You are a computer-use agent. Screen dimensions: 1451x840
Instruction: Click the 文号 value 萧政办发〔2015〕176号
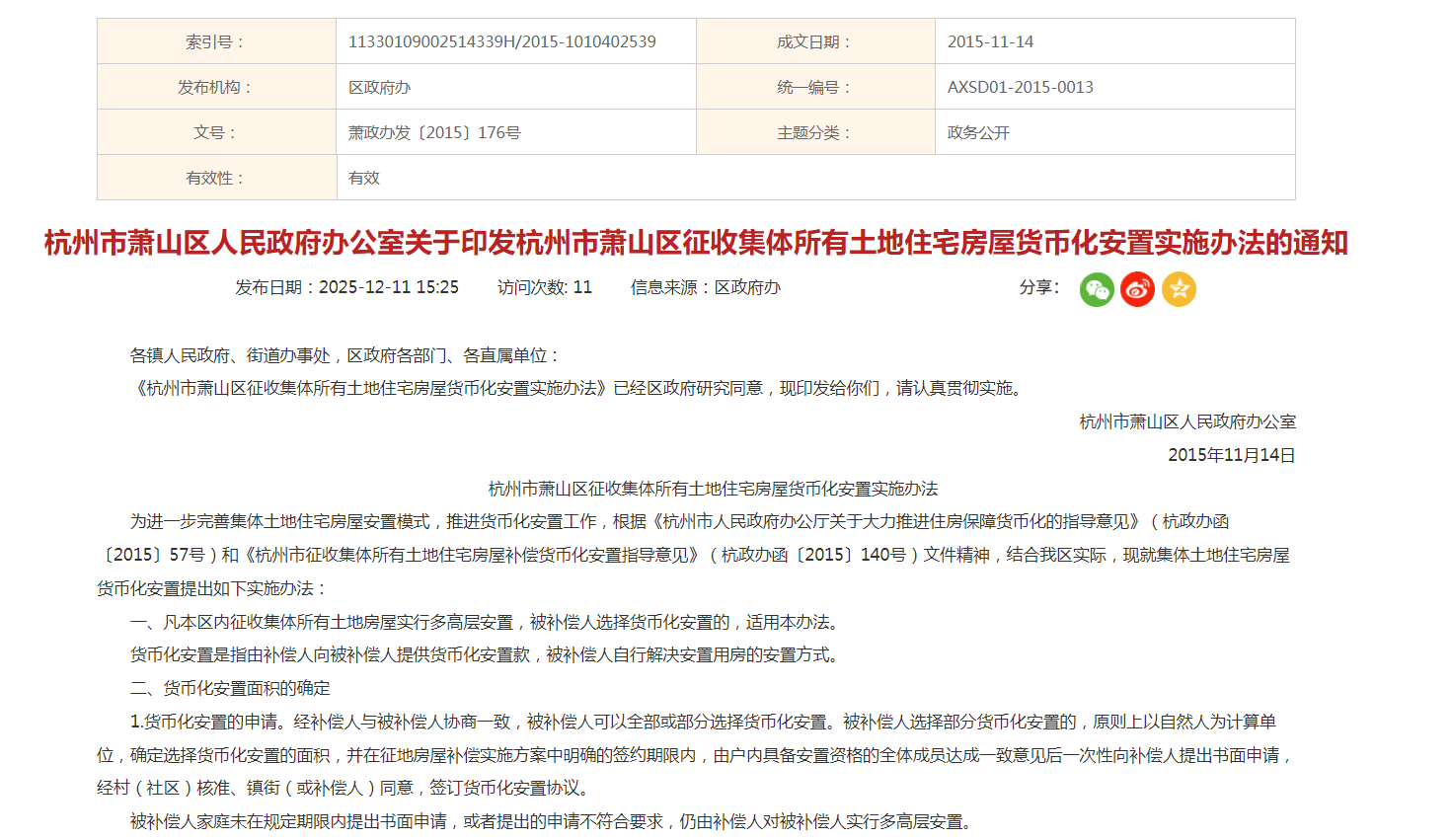click(434, 132)
